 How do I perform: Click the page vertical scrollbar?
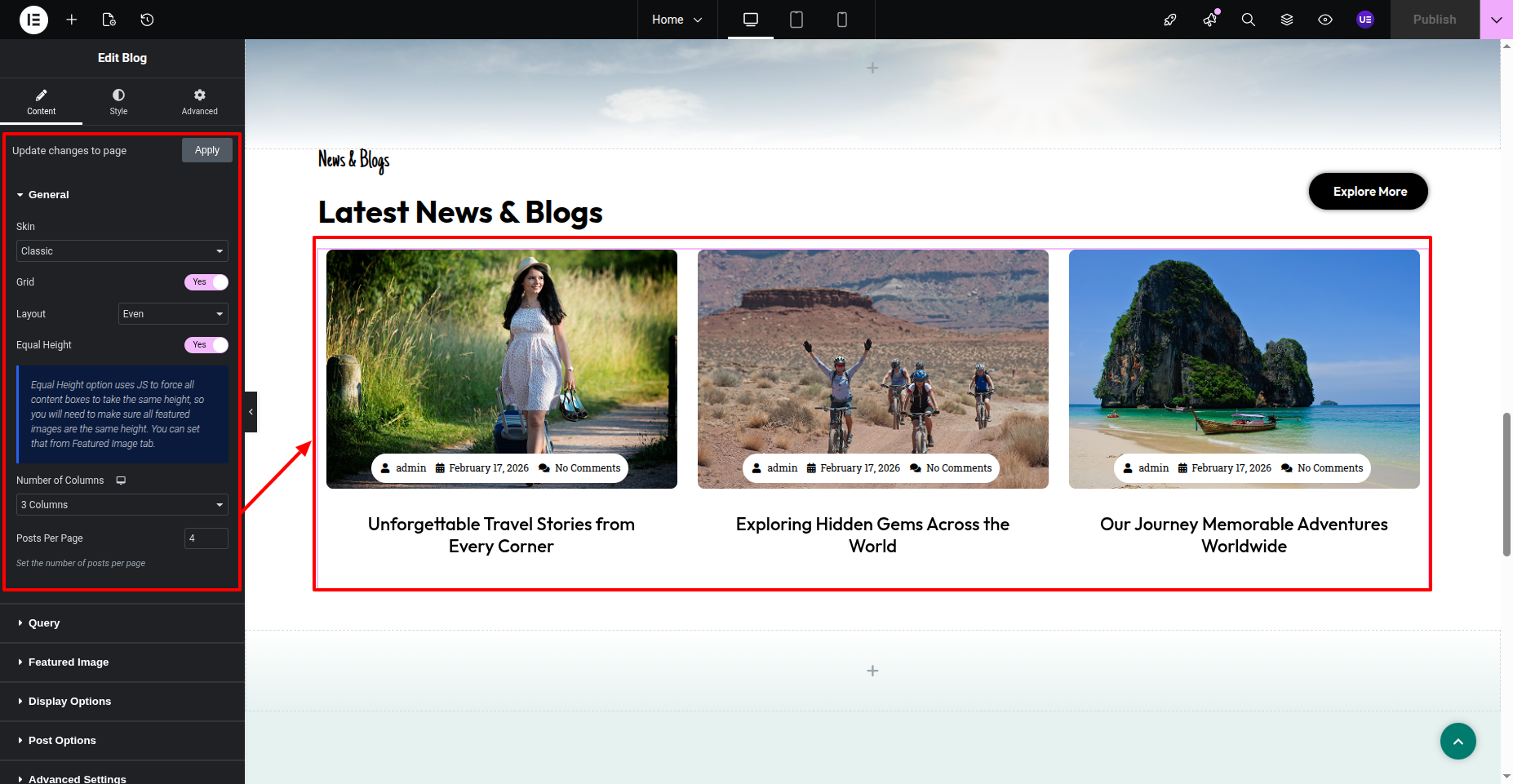click(1506, 485)
